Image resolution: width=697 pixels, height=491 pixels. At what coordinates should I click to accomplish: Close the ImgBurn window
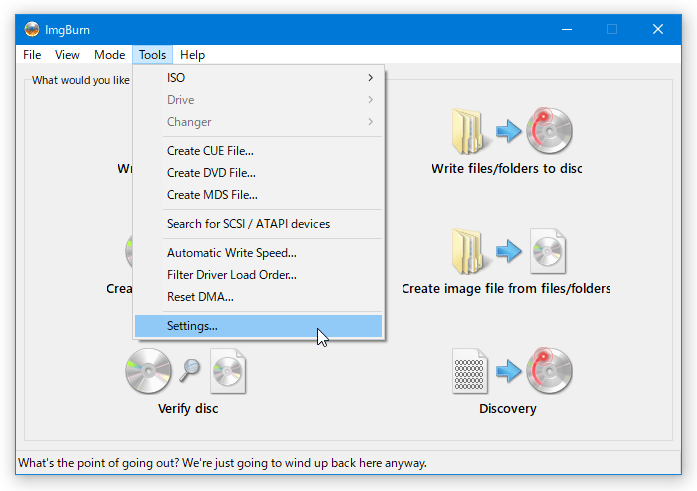658,29
